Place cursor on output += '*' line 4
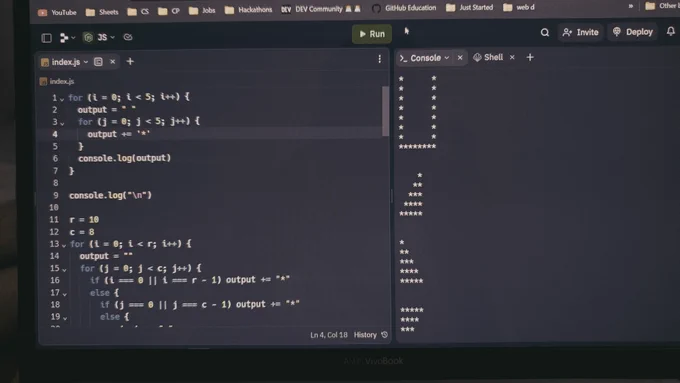Viewport: 680px width, 383px height. pyautogui.click(x=118, y=134)
